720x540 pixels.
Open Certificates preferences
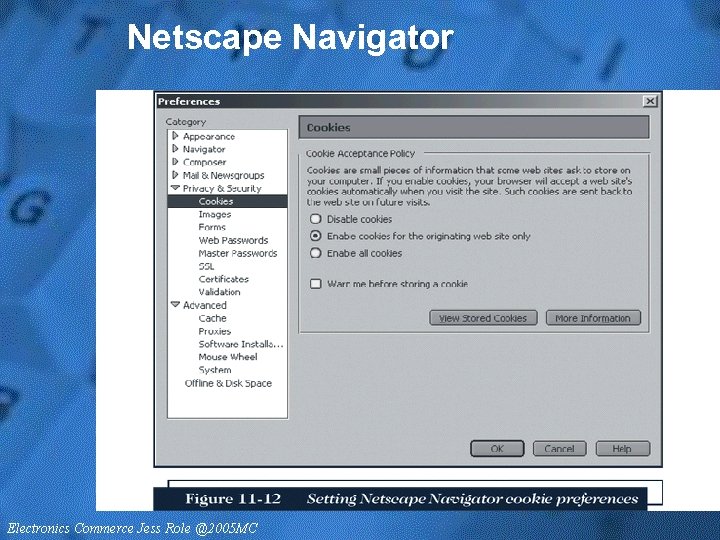[224, 279]
